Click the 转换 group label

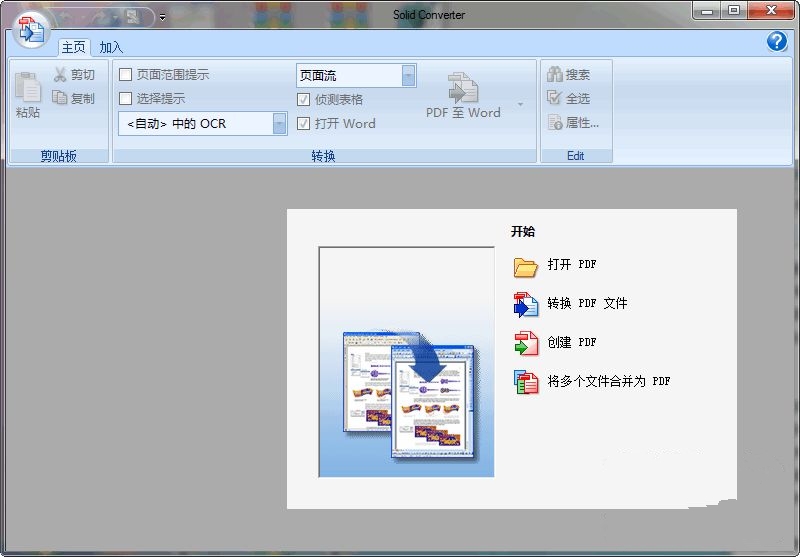[x=323, y=156]
